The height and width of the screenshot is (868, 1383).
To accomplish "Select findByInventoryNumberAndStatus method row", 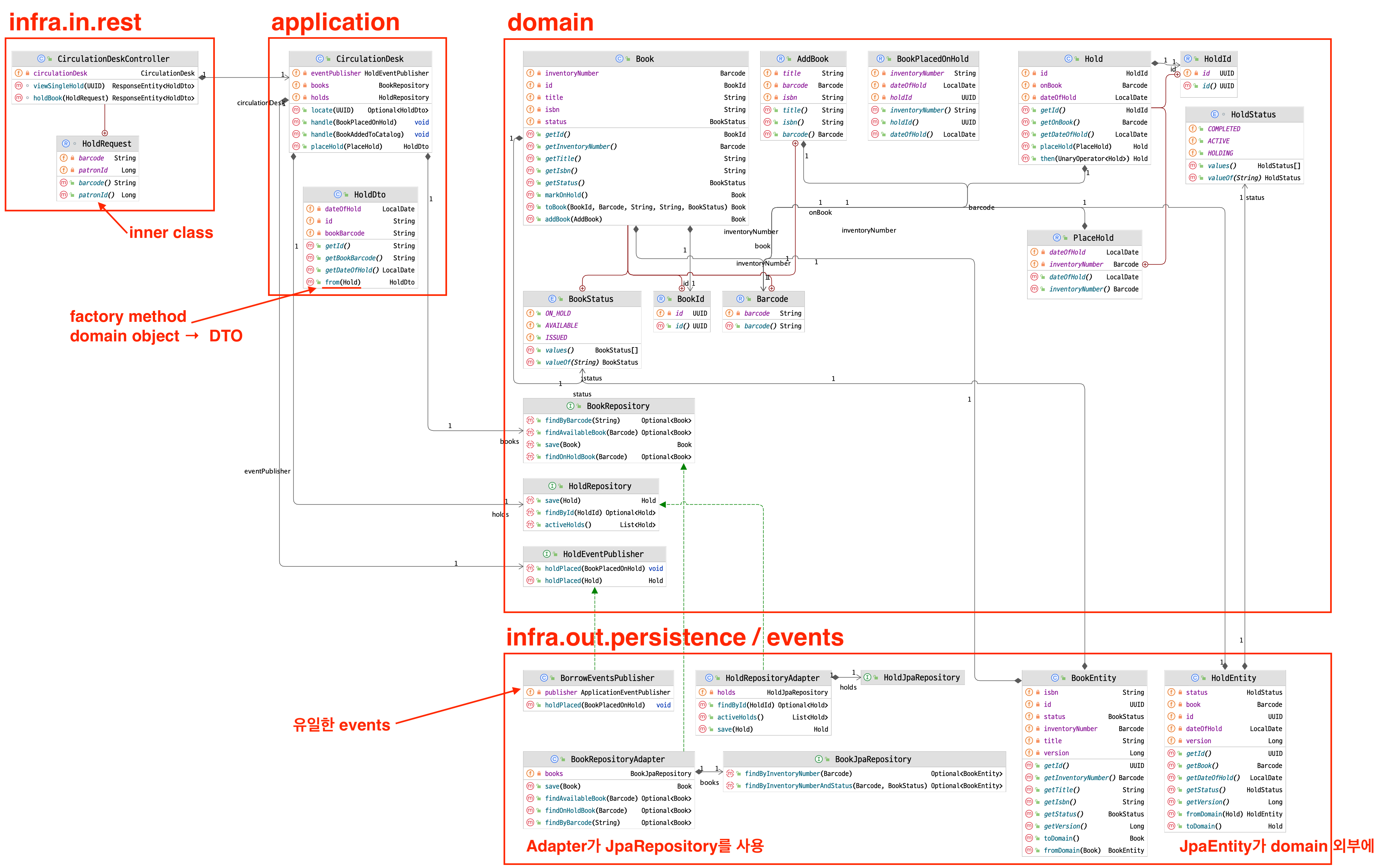I will (864, 786).
